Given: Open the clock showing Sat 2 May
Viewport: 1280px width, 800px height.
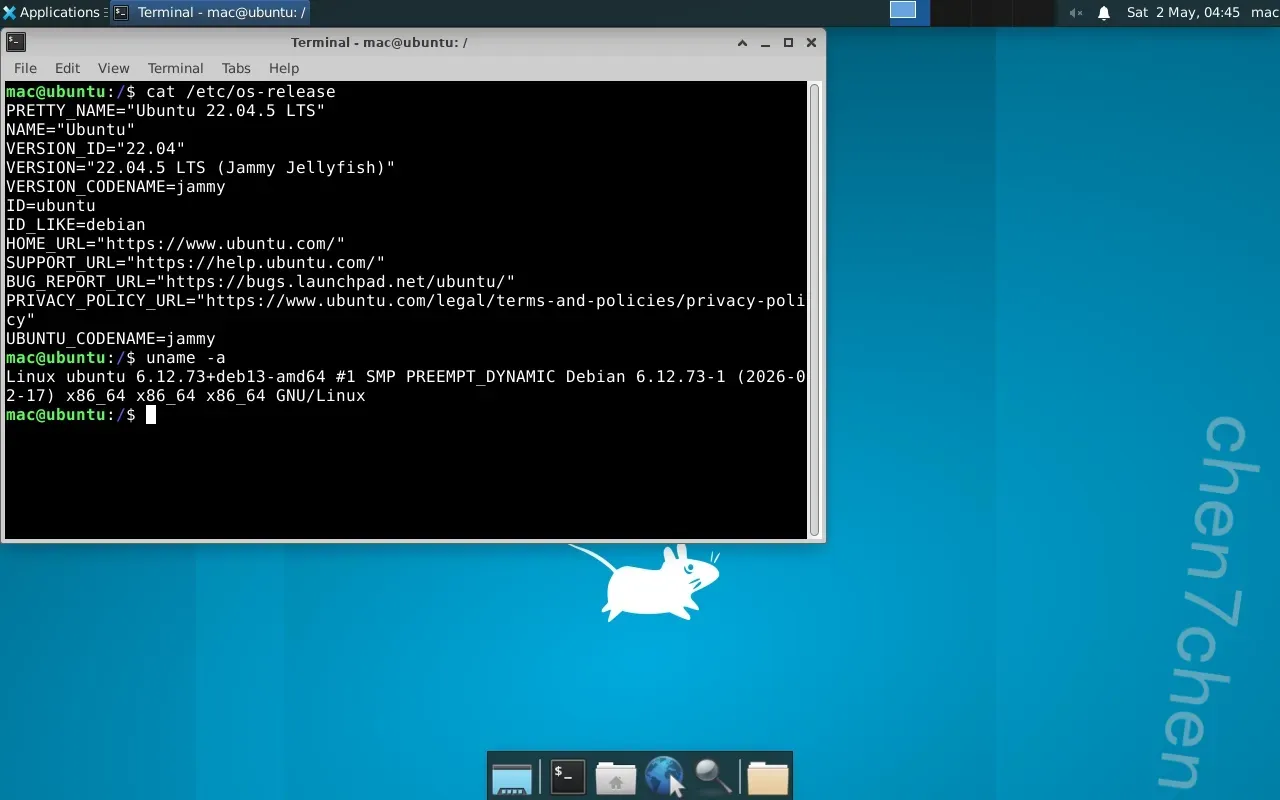Looking at the screenshot, I should tap(1183, 13).
